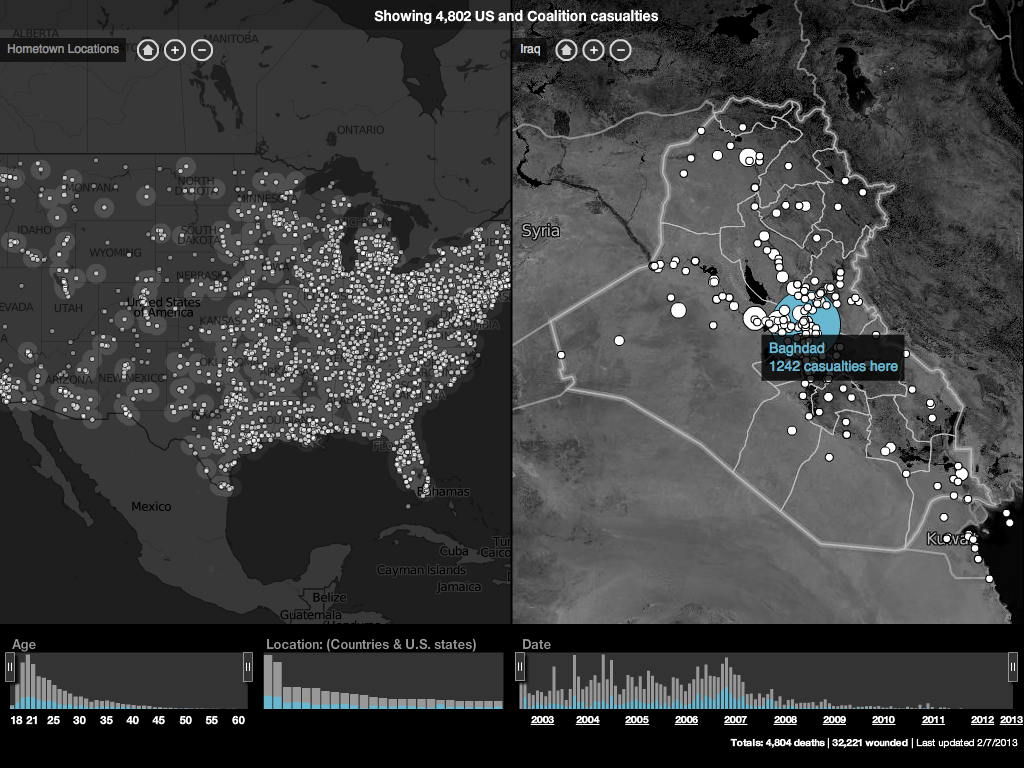The height and width of the screenshot is (768, 1024).
Task: Click the right handle of Date slider
Action: [x=1013, y=666]
